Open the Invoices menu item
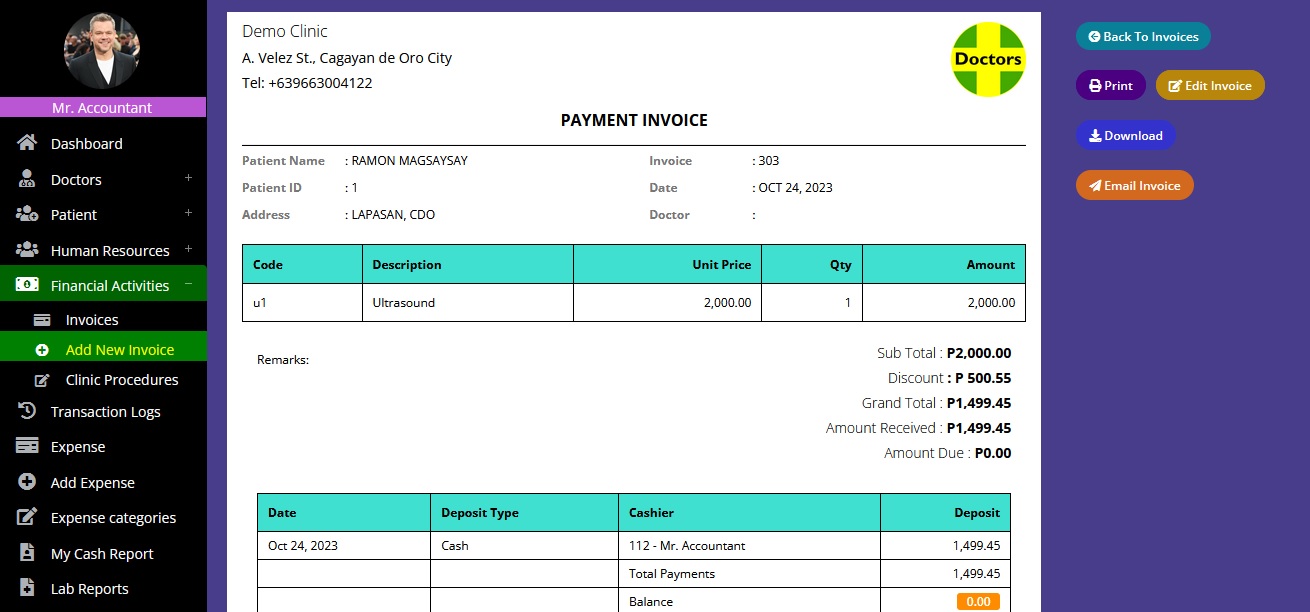This screenshot has height=612, width=1310. 92,320
